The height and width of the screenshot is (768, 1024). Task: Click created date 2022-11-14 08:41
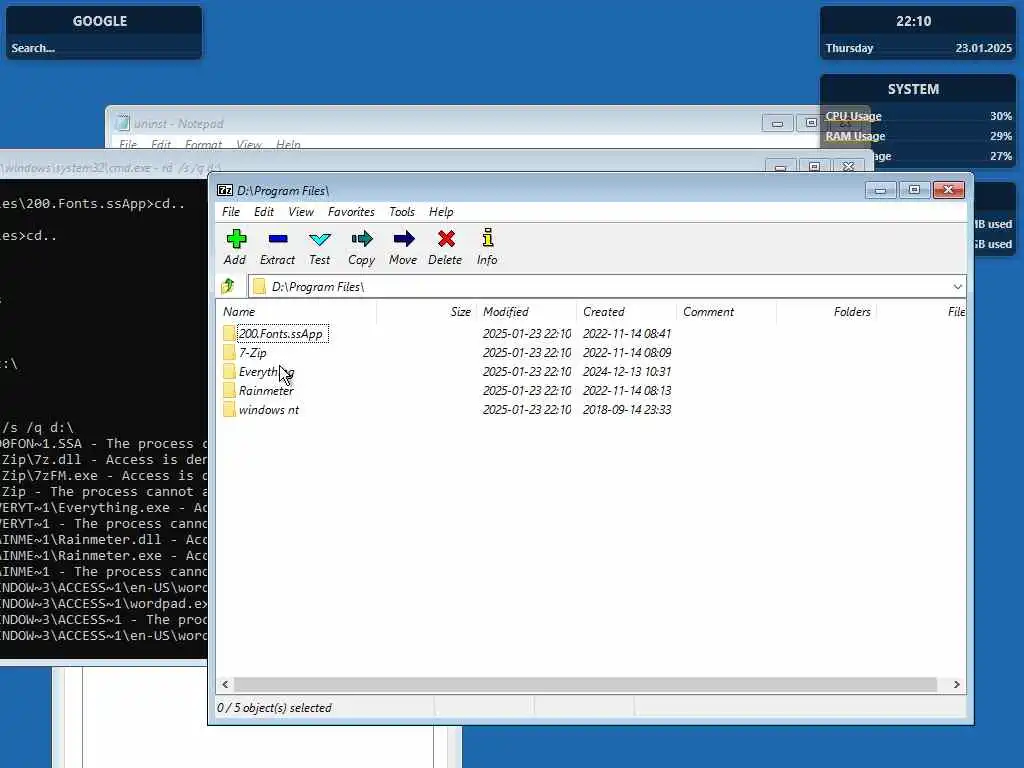(x=627, y=334)
